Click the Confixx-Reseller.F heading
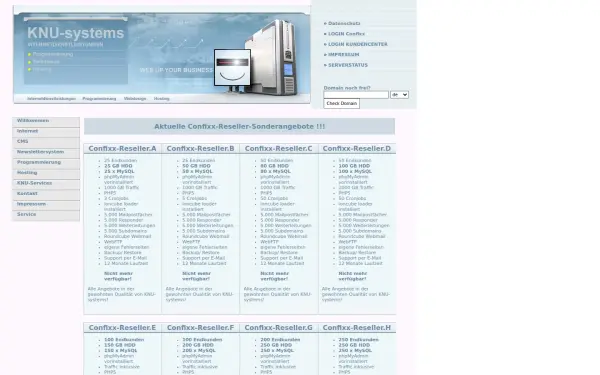Image resolution: width=600 pixels, height=375 pixels. pos(201,328)
